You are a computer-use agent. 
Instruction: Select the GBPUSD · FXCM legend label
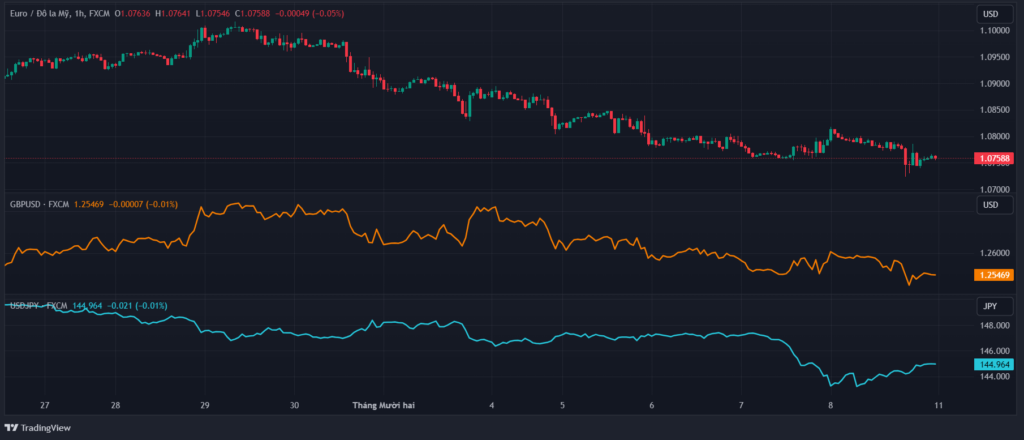(42, 204)
